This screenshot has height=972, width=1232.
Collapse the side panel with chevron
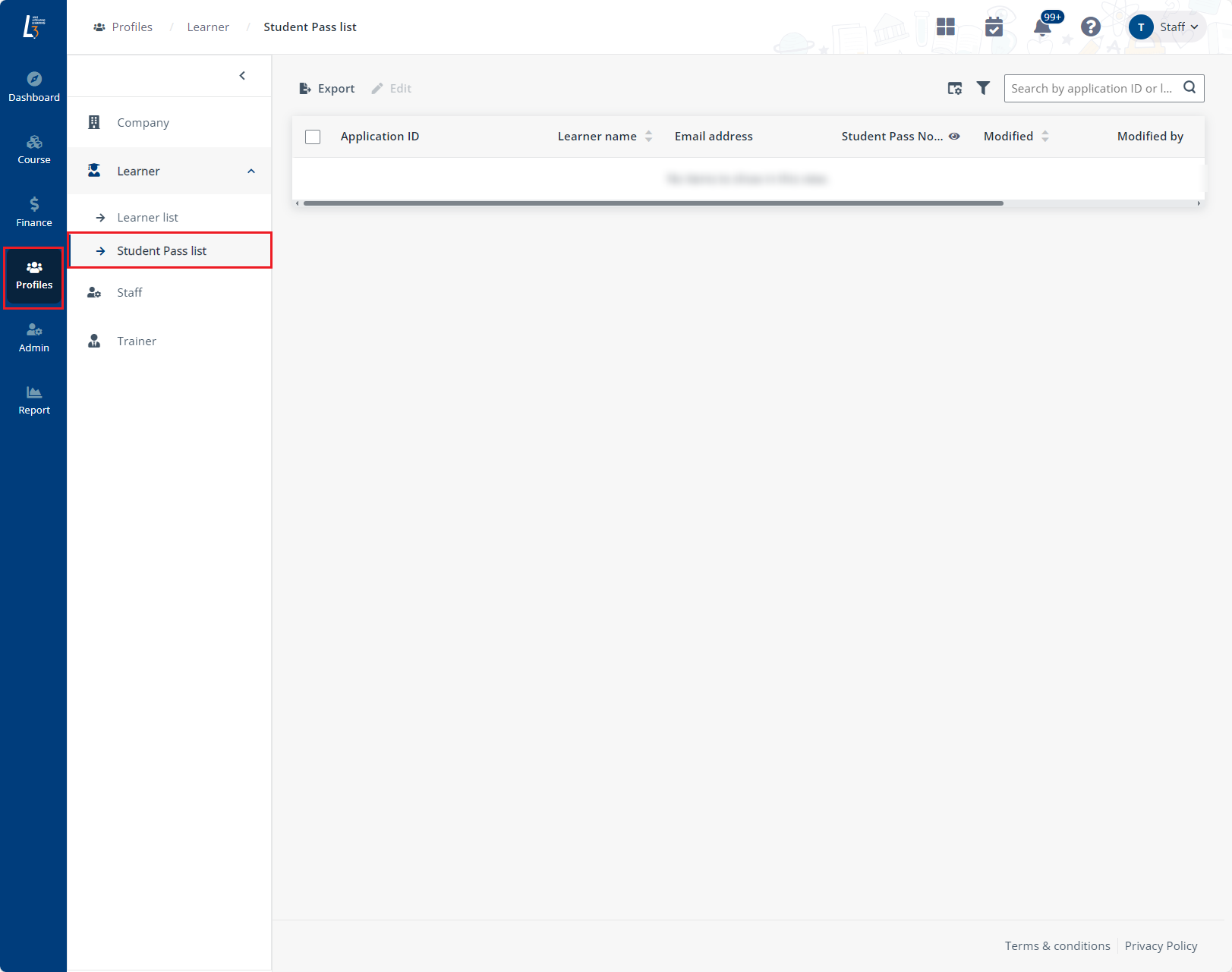click(x=242, y=76)
